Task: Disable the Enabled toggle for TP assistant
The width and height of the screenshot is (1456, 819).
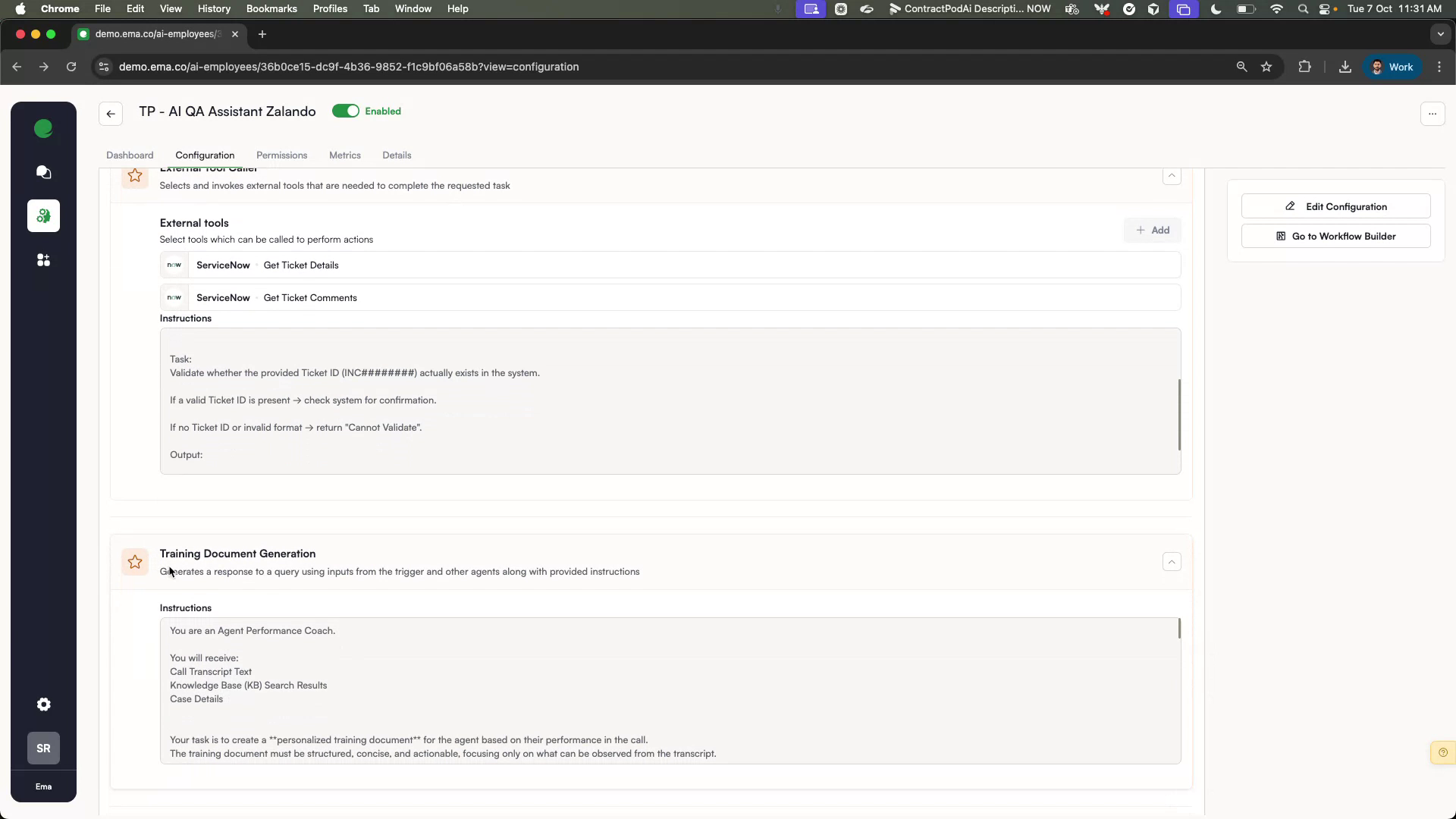Action: 347,111
